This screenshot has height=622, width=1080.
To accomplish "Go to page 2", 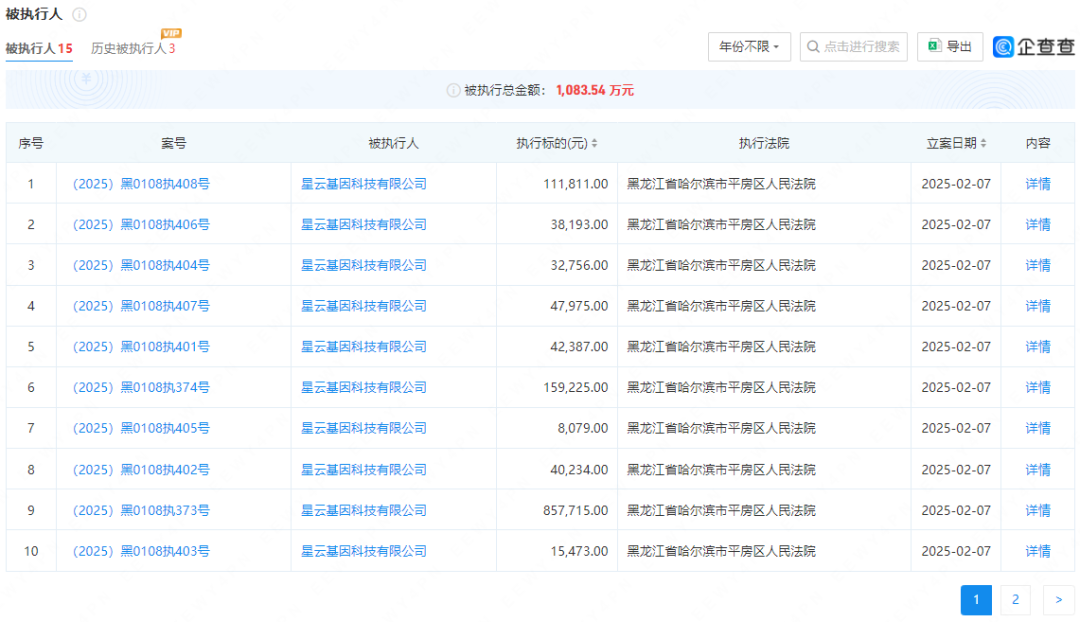I will (x=1015, y=600).
